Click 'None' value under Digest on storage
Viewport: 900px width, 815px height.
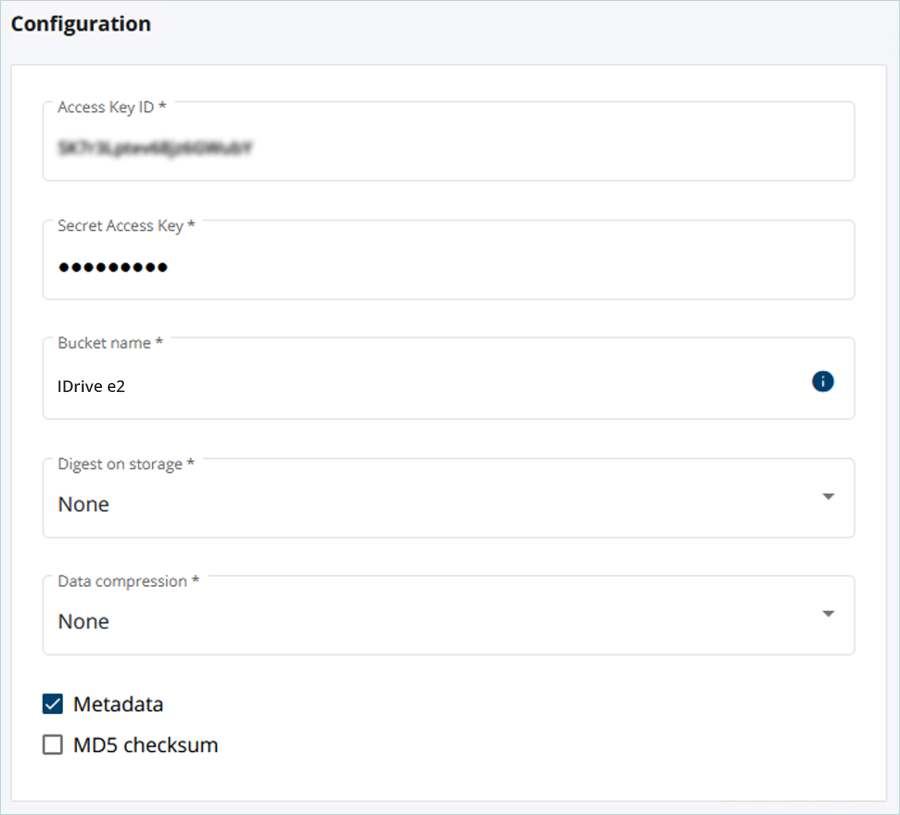click(83, 505)
